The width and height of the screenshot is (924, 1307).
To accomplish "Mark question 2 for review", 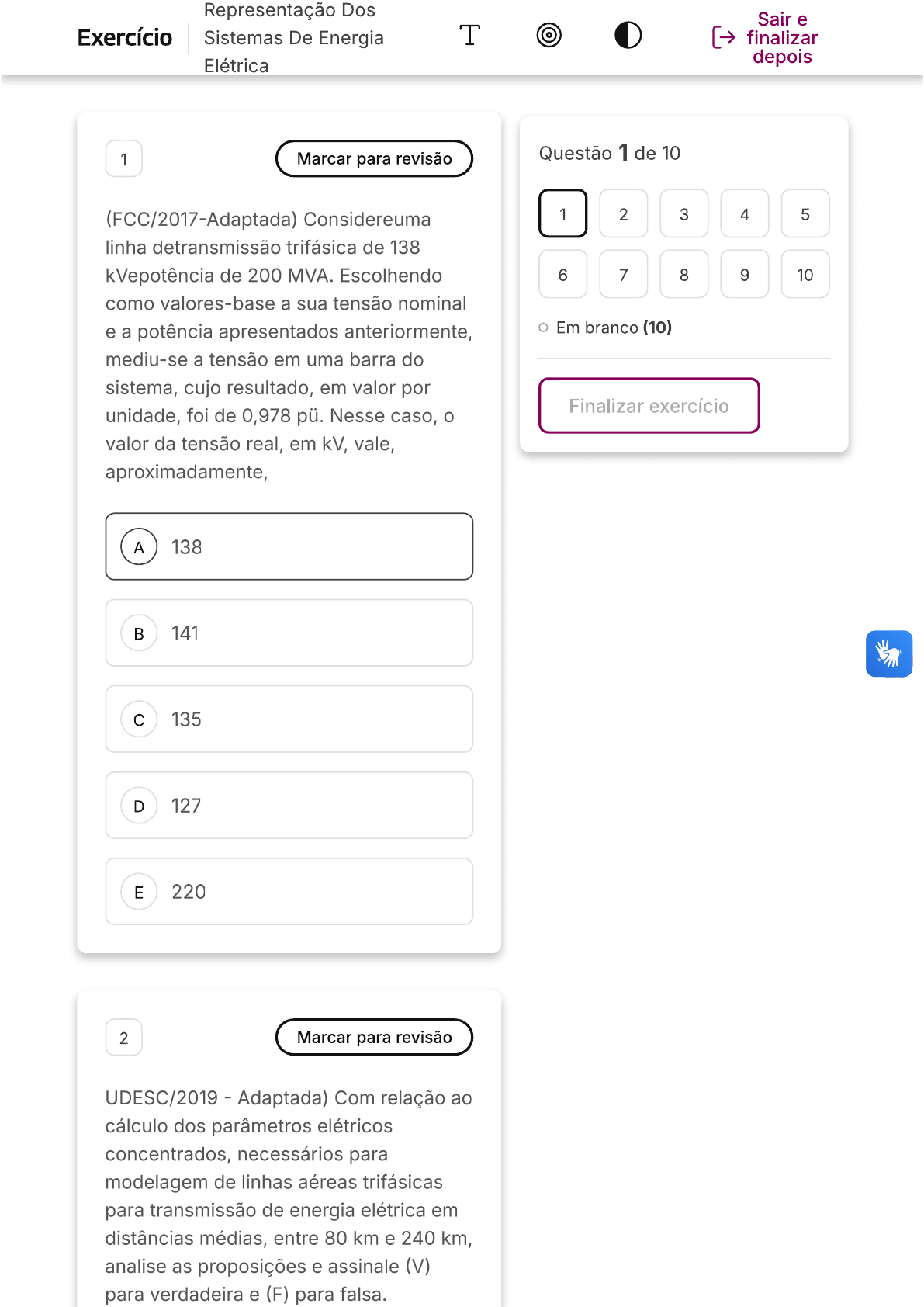I will pos(374,1037).
